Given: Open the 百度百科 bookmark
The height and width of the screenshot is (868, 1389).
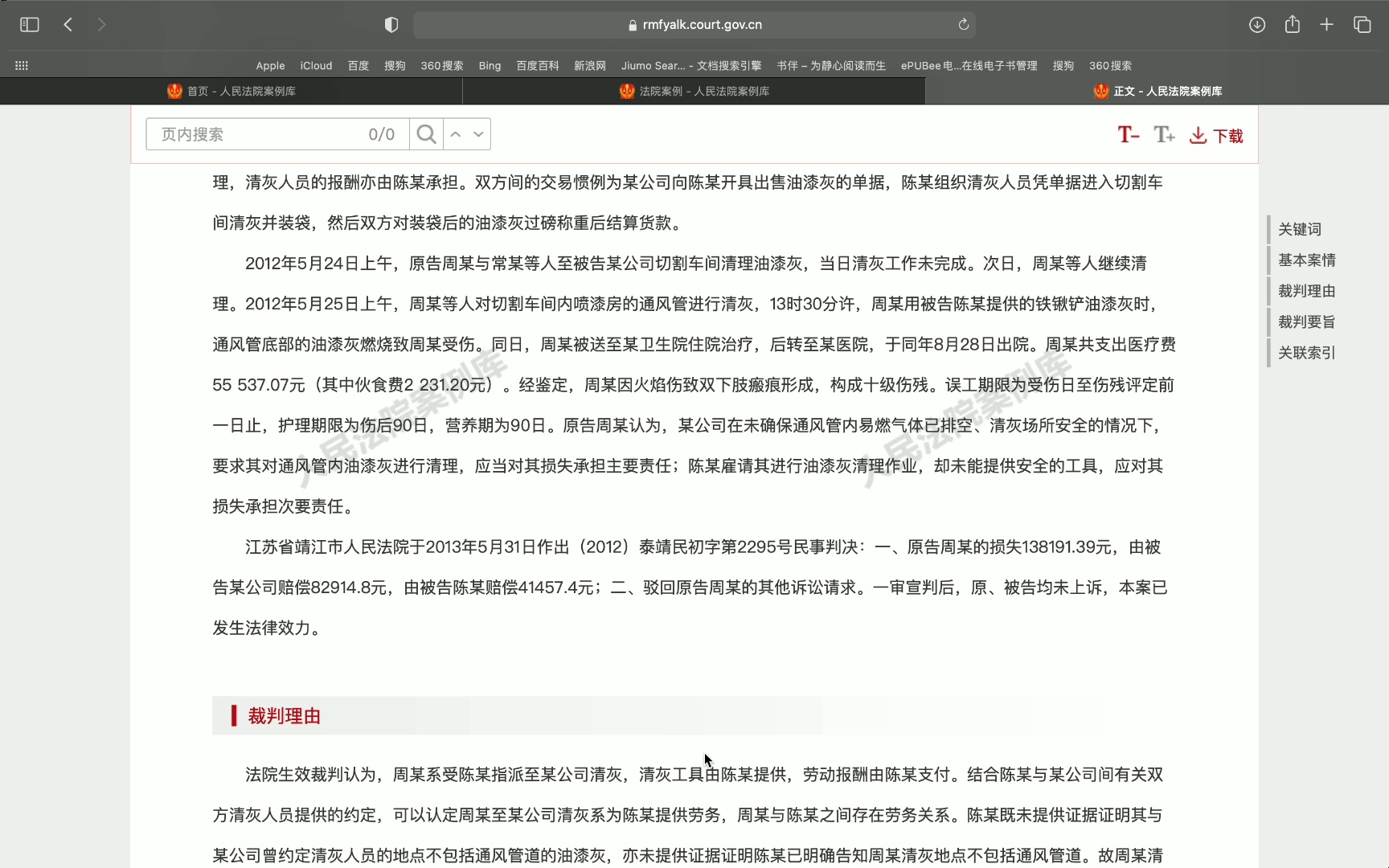Looking at the screenshot, I should tap(538, 66).
